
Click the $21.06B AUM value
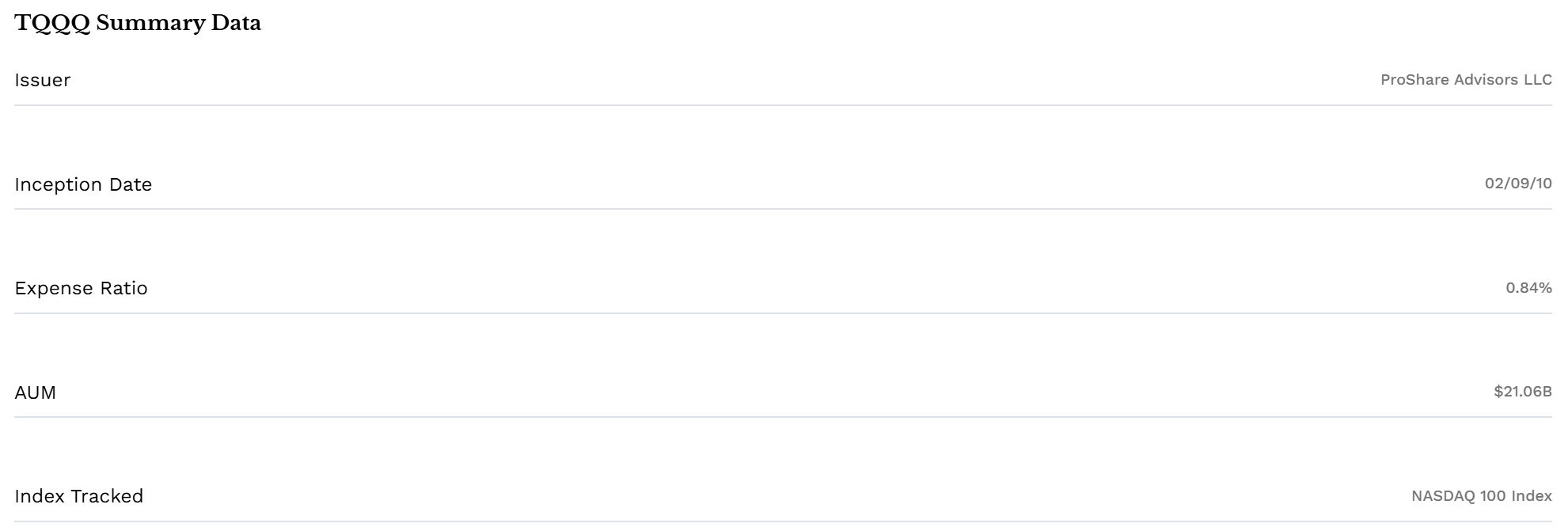coord(1523,392)
